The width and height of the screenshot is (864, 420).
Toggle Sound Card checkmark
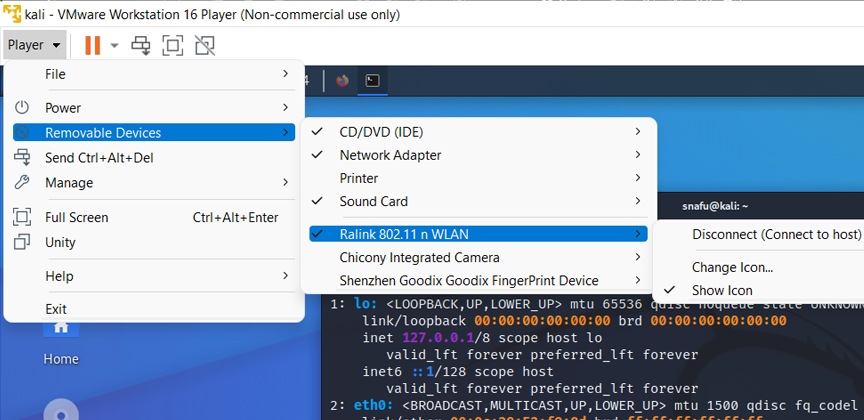[x=317, y=201]
